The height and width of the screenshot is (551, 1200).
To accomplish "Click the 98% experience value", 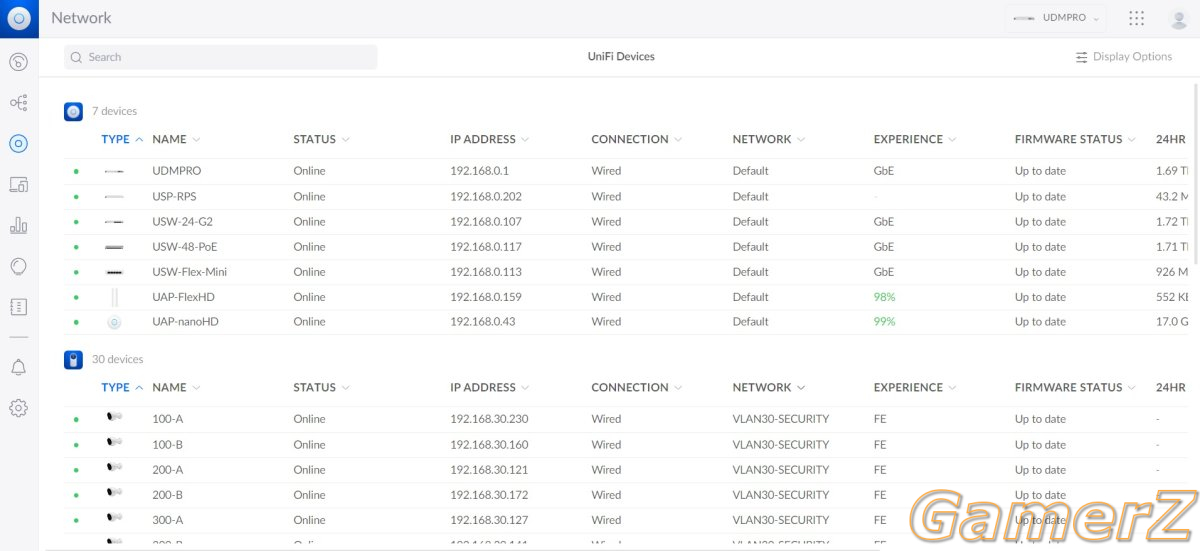I will pyautogui.click(x=884, y=297).
